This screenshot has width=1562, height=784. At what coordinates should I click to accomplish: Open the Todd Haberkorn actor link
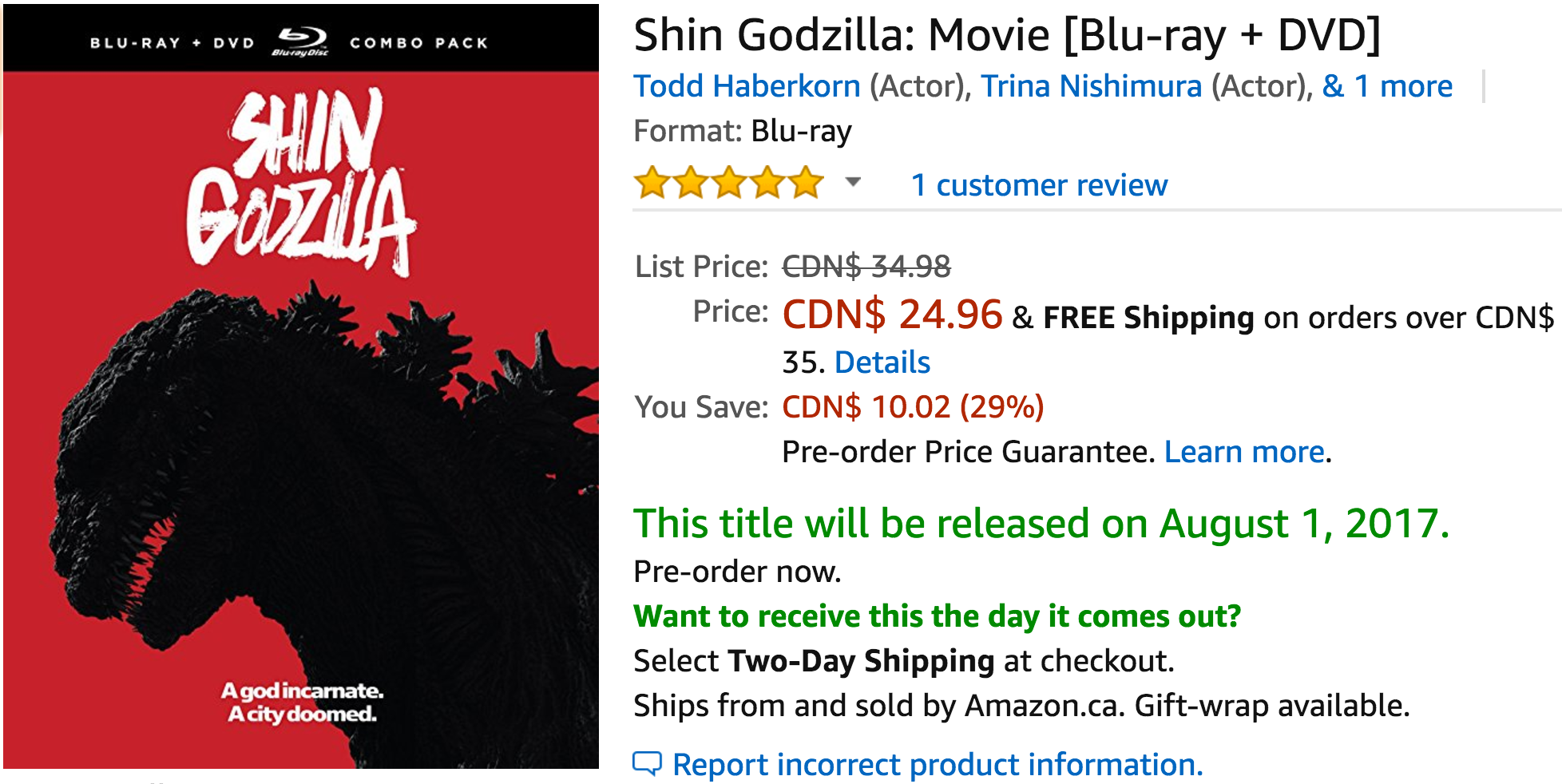[747, 86]
